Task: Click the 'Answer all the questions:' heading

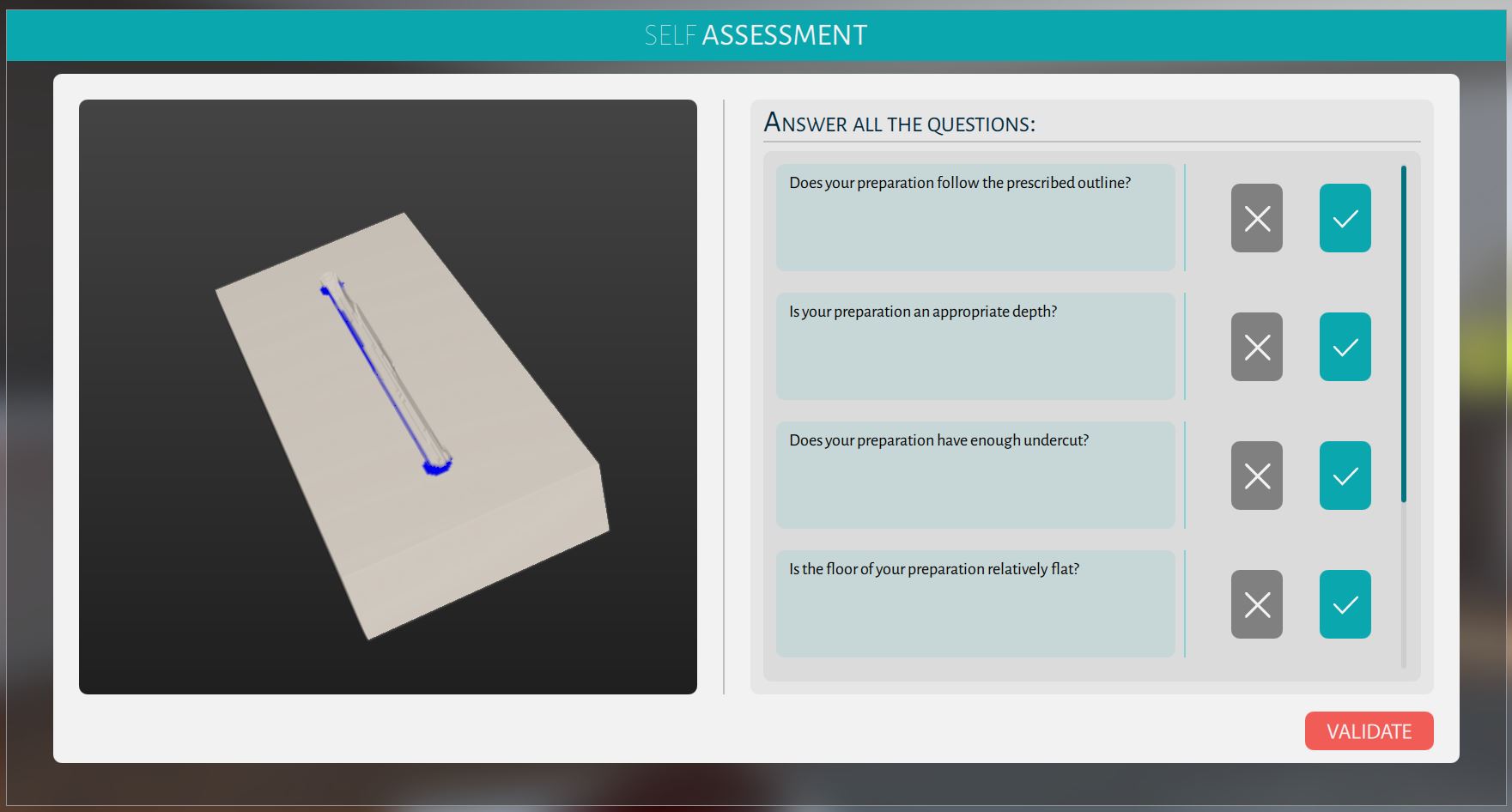Action: coord(900,123)
